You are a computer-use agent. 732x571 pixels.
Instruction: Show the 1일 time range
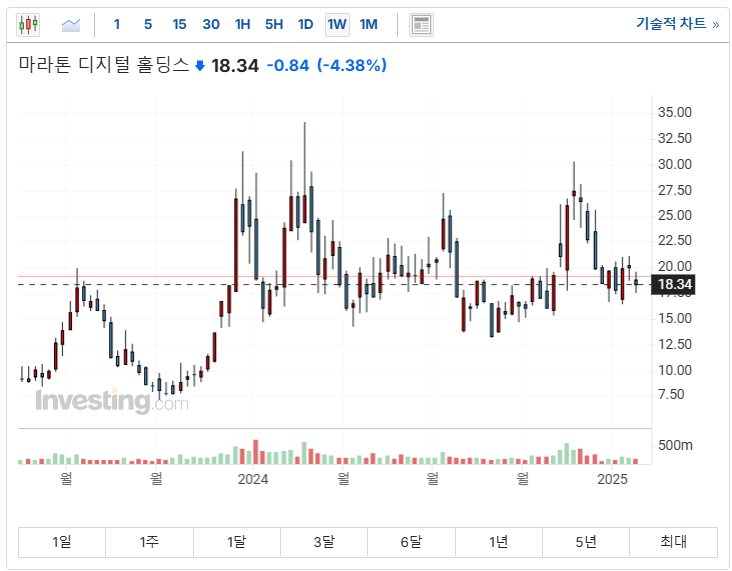62,542
